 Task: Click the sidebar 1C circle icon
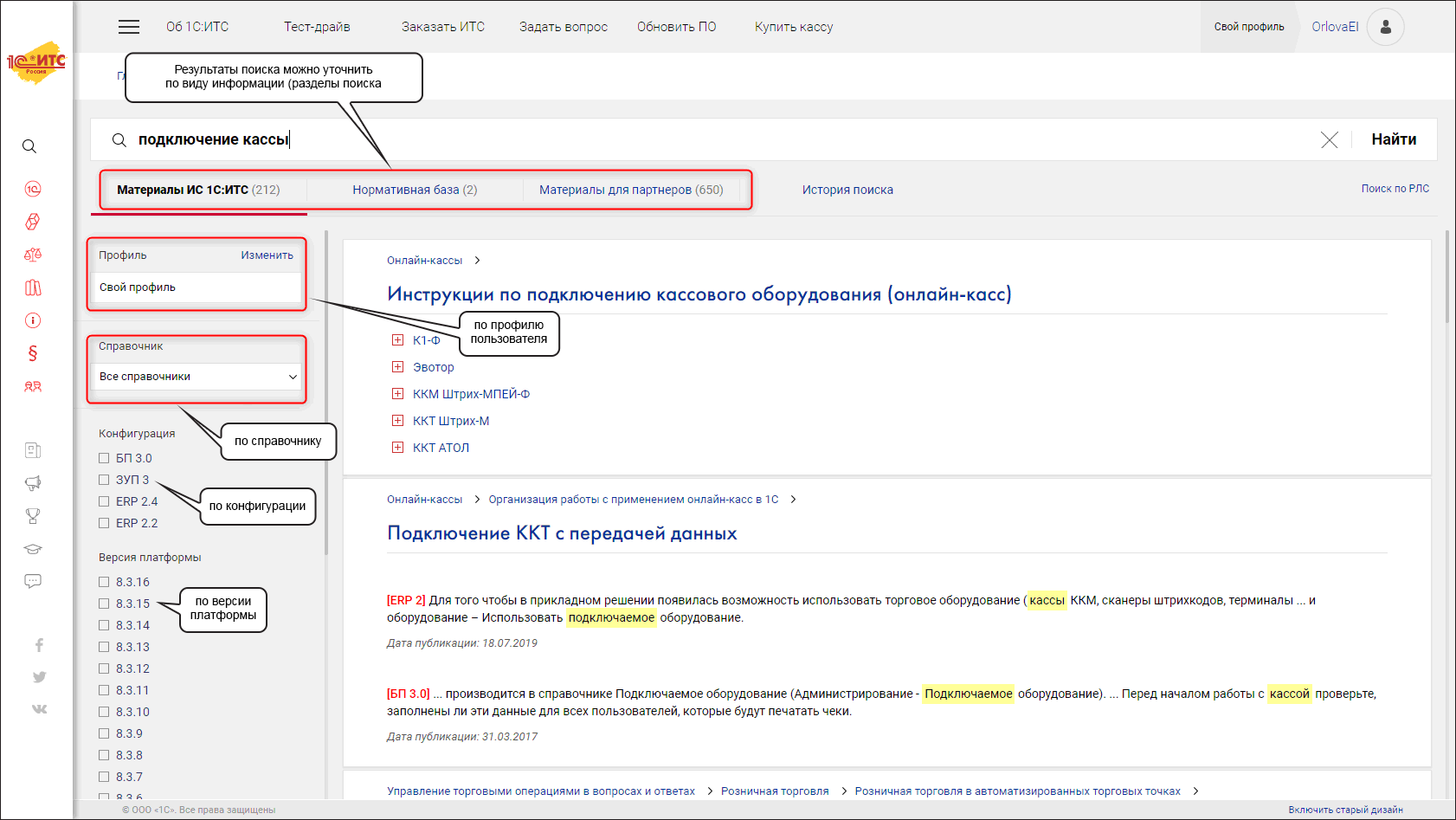click(33, 189)
